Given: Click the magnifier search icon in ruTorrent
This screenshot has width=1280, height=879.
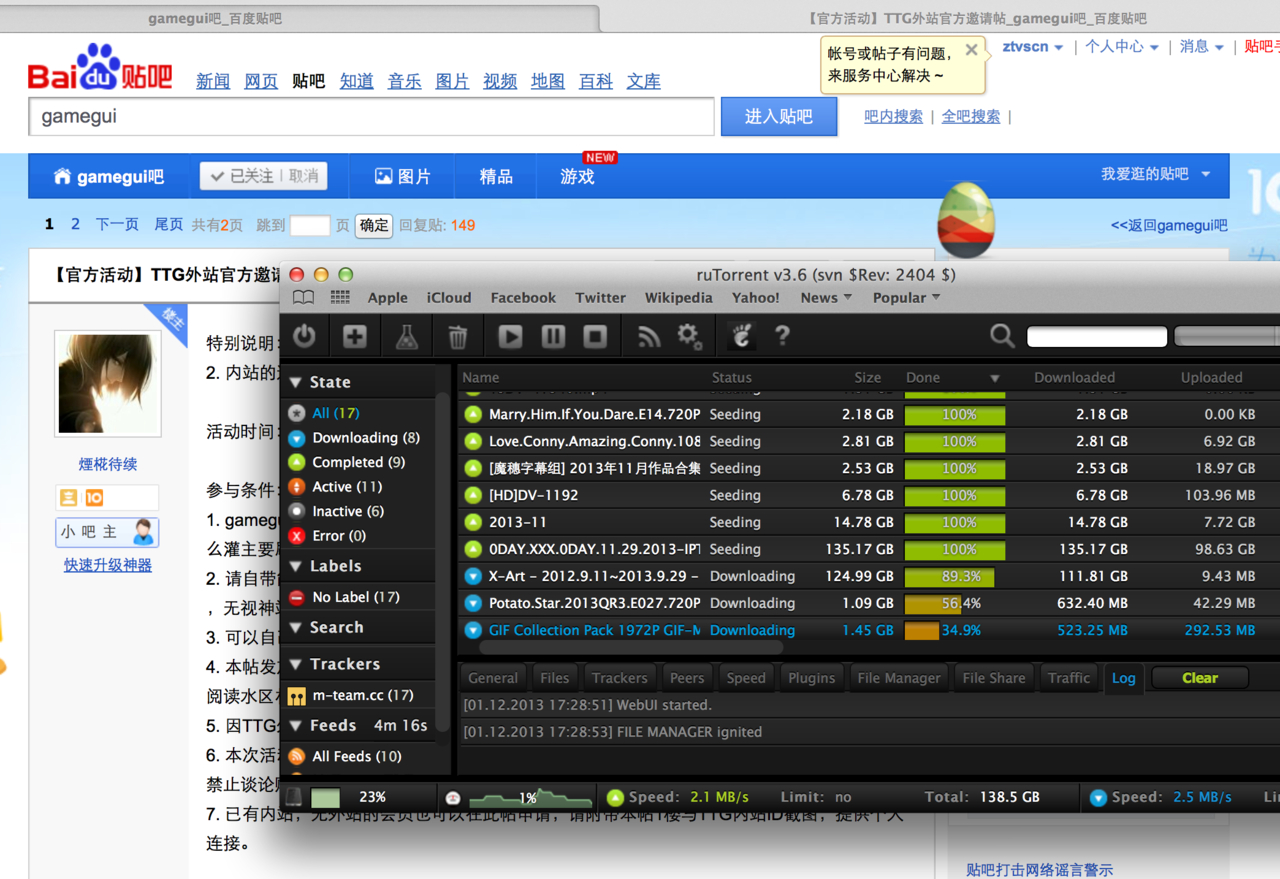Looking at the screenshot, I should coord(1002,337).
